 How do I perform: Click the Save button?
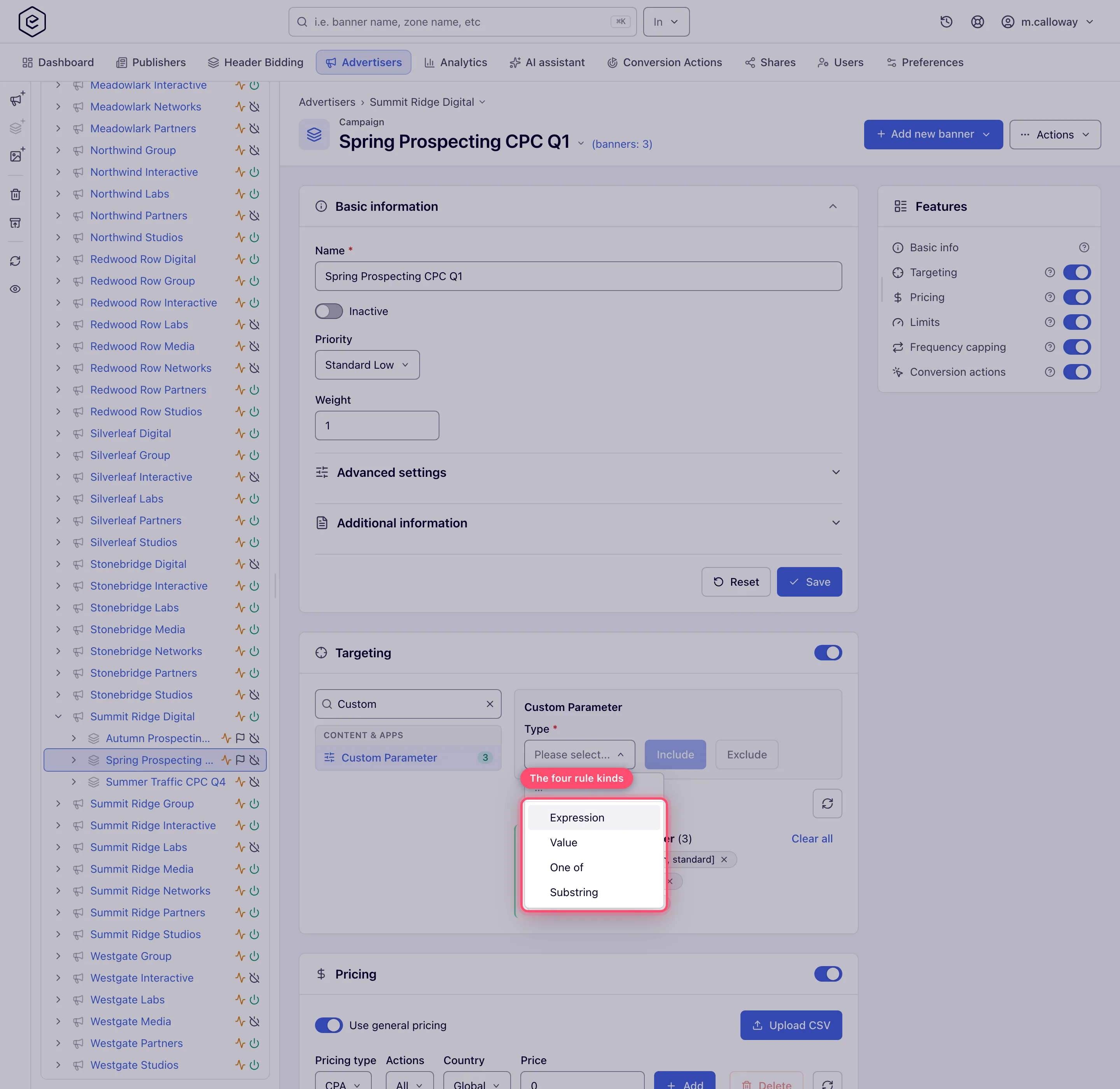[809, 582]
